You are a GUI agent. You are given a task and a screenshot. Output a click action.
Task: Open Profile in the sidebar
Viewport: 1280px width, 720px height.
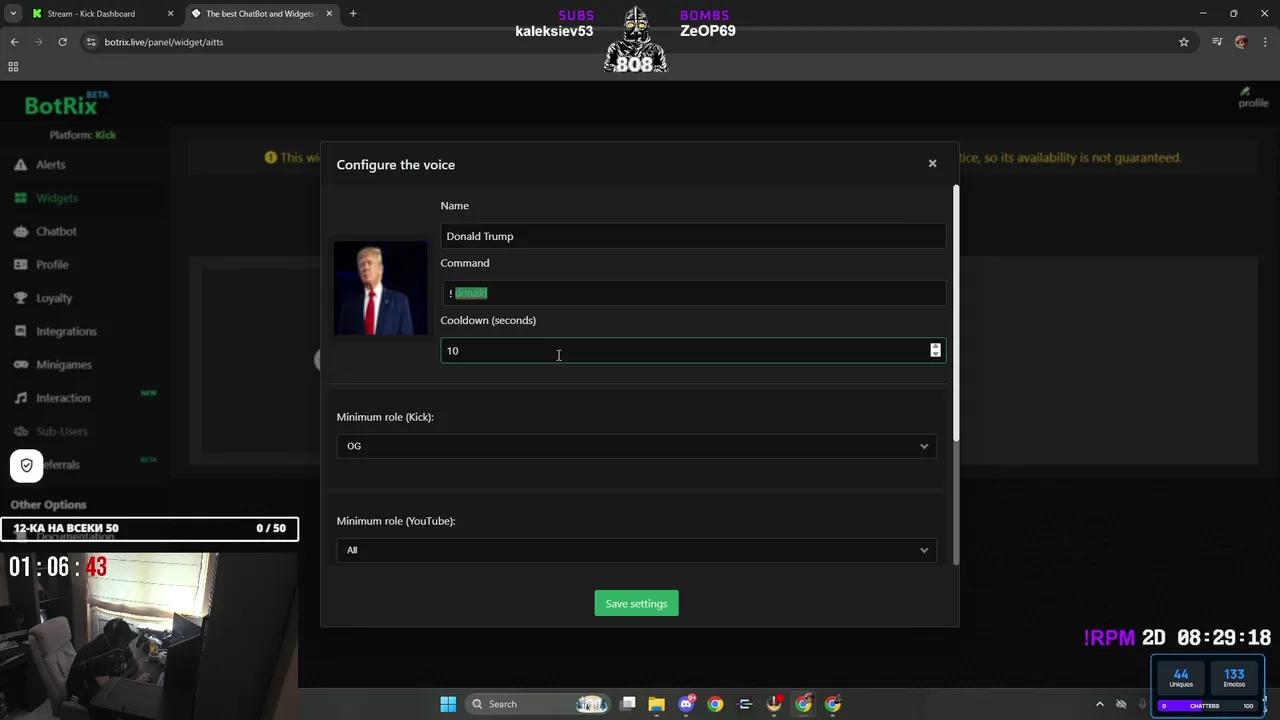[52, 264]
